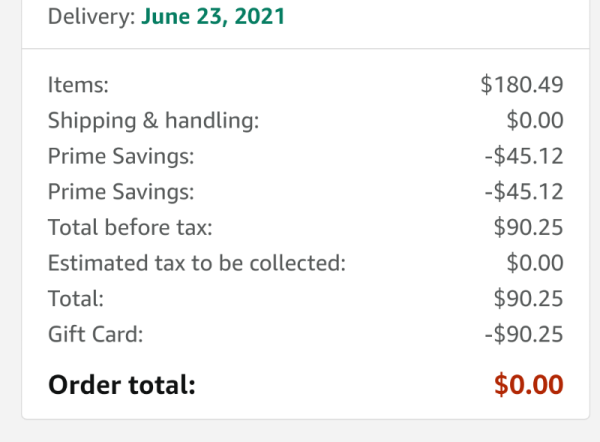This screenshot has height=442, width=600.
Task: Click the Total before tax label
Action: [x=130, y=227]
